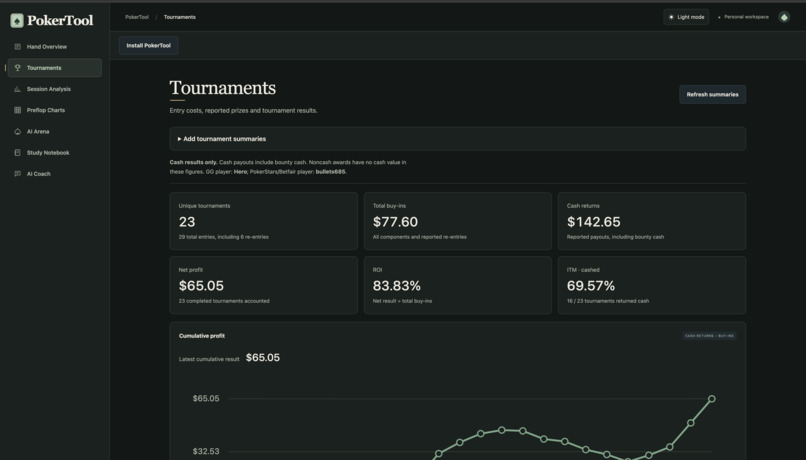The image size is (806, 460).
Task: Click the $65.05 axis label on chart
Action: point(206,398)
